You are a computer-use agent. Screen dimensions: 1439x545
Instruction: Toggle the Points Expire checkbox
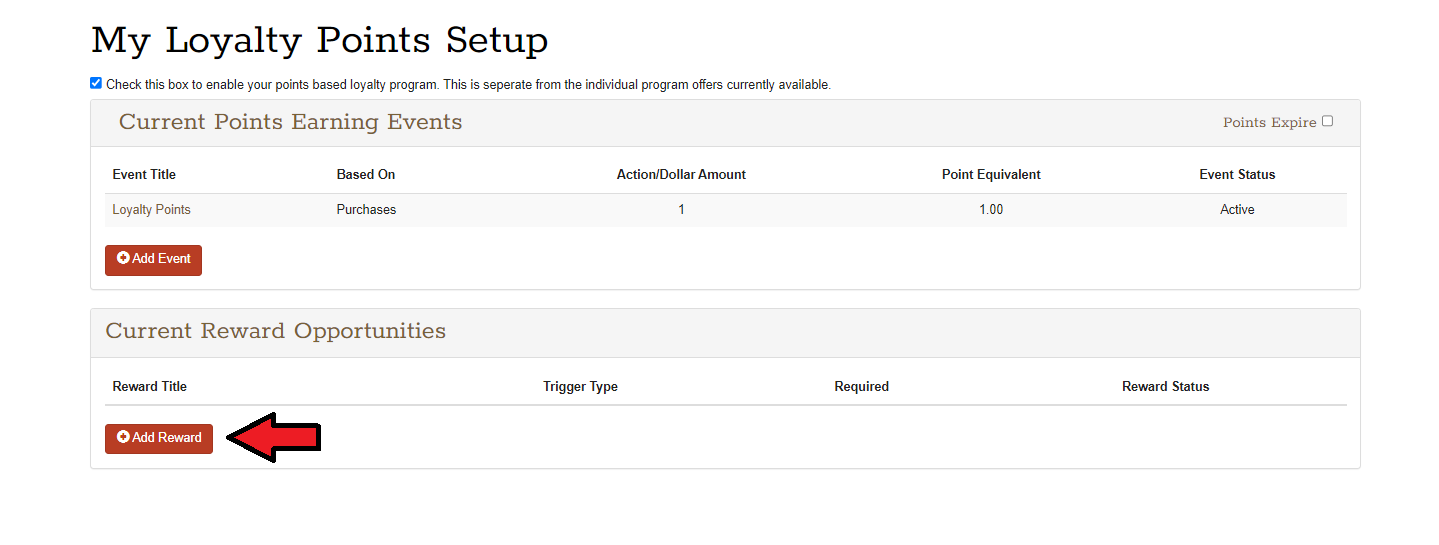pos(1328,121)
